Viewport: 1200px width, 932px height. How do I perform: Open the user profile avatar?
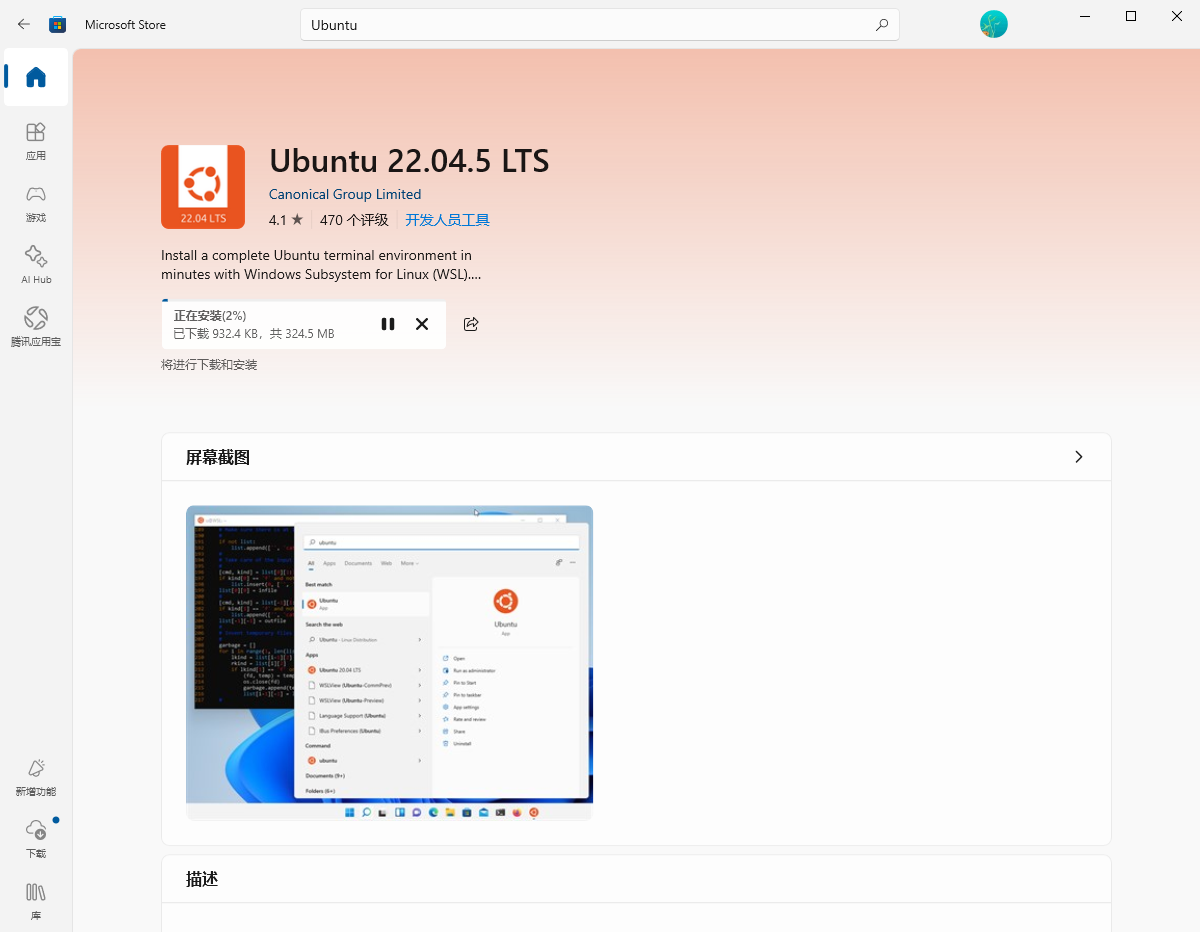coord(993,24)
